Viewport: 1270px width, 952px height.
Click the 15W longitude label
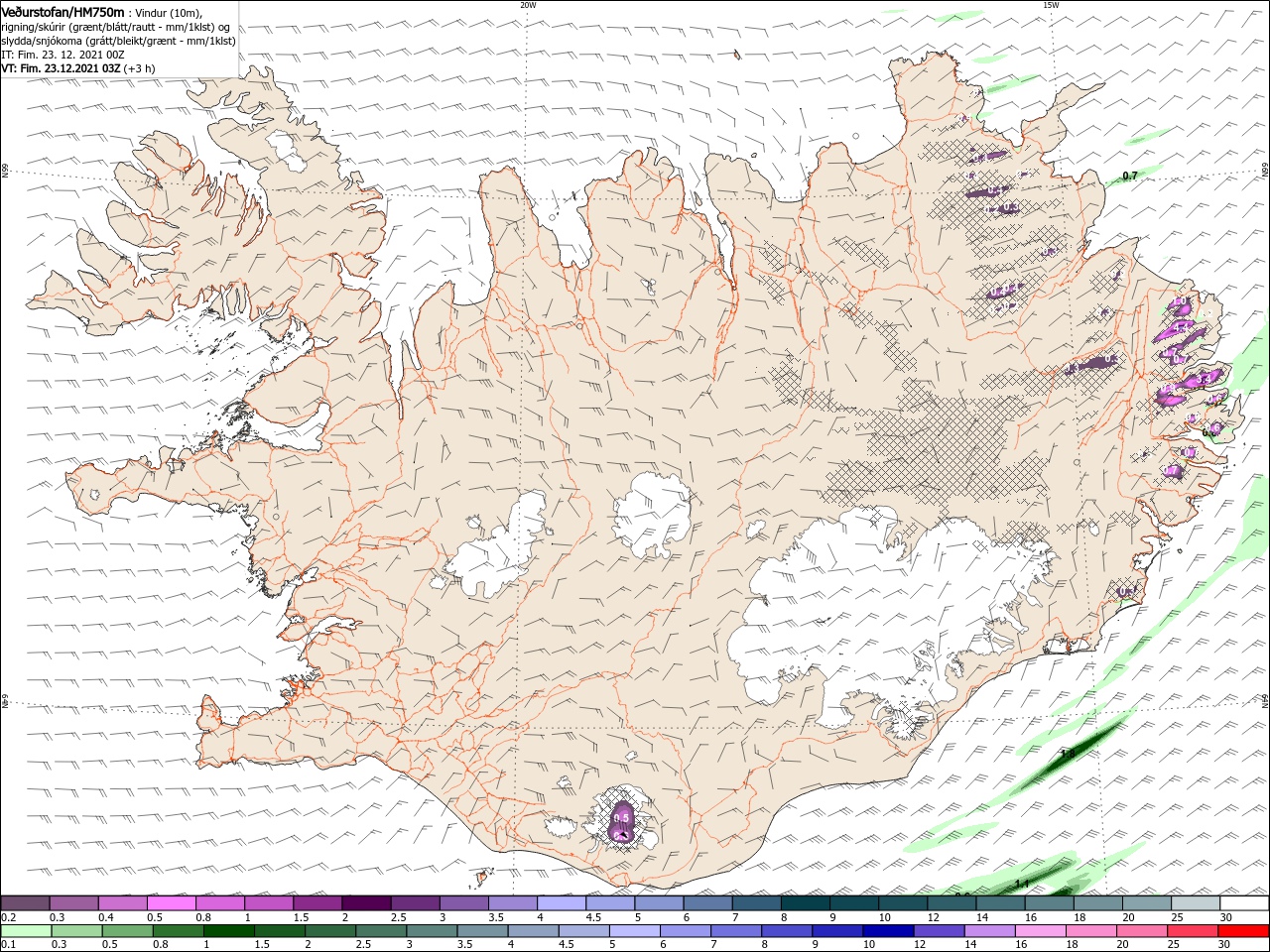point(1050,5)
